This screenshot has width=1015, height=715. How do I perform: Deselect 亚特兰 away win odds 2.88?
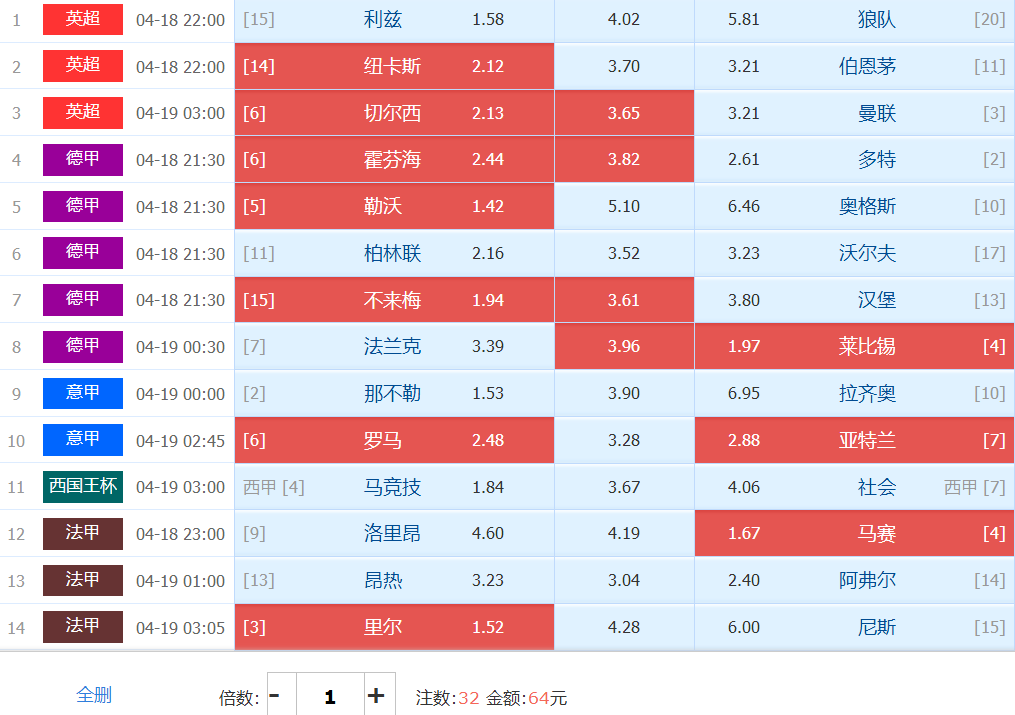(853, 441)
